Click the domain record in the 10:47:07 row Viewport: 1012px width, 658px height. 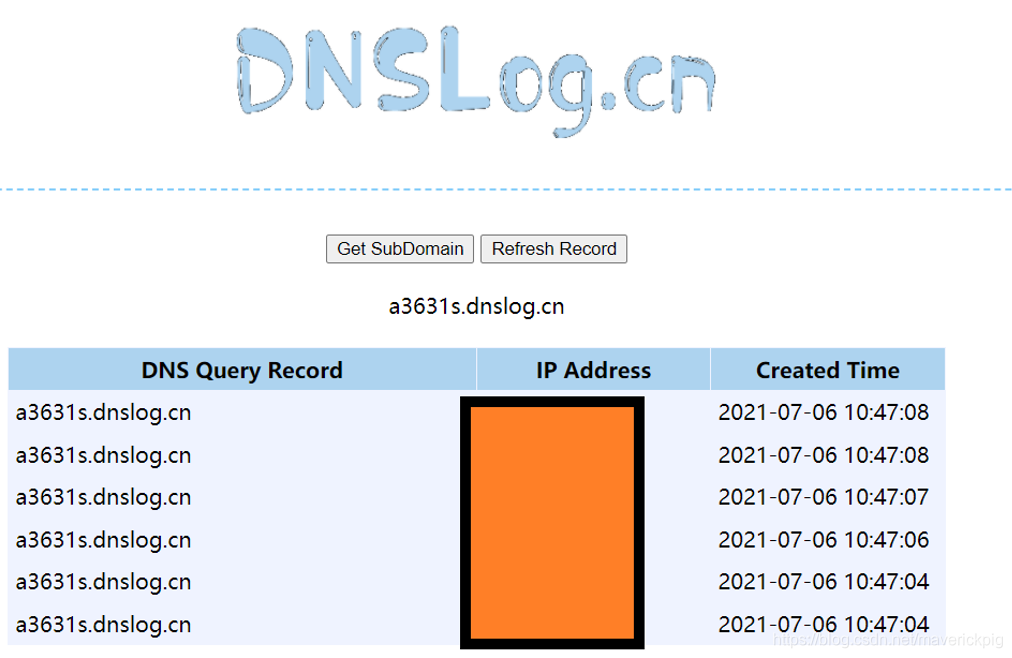click(x=103, y=497)
